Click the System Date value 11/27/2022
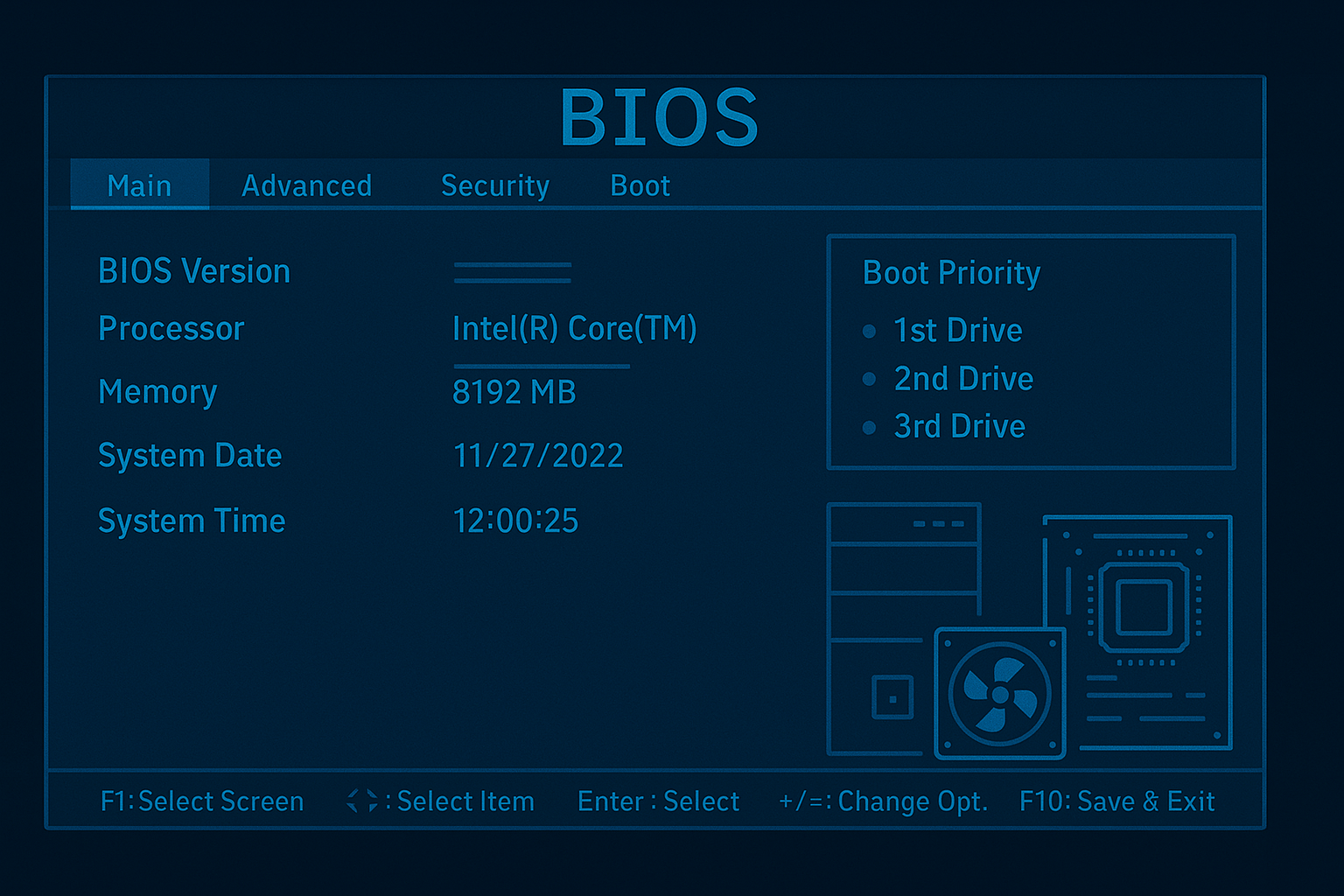Screen dimensions: 1344x896 click(x=537, y=456)
